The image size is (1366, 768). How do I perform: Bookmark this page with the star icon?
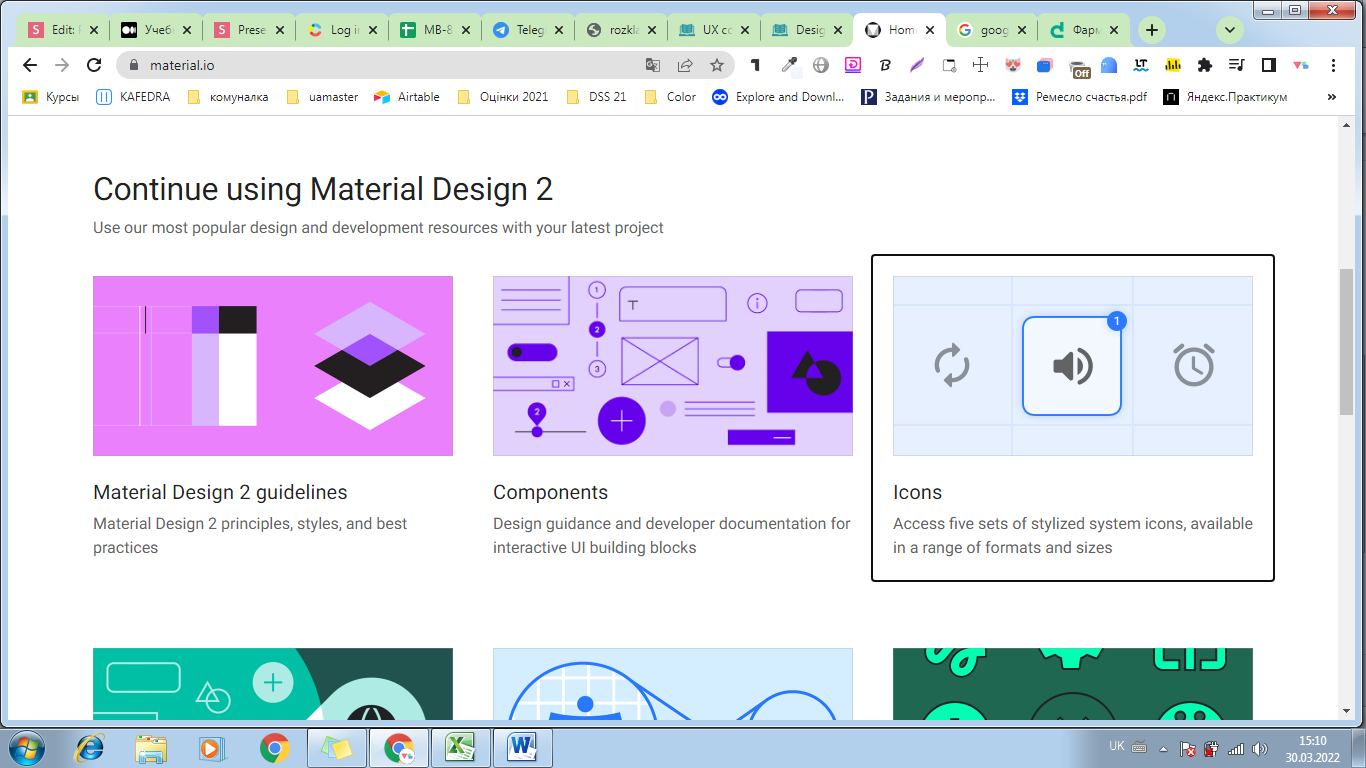pyautogui.click(x=717, y=65)
